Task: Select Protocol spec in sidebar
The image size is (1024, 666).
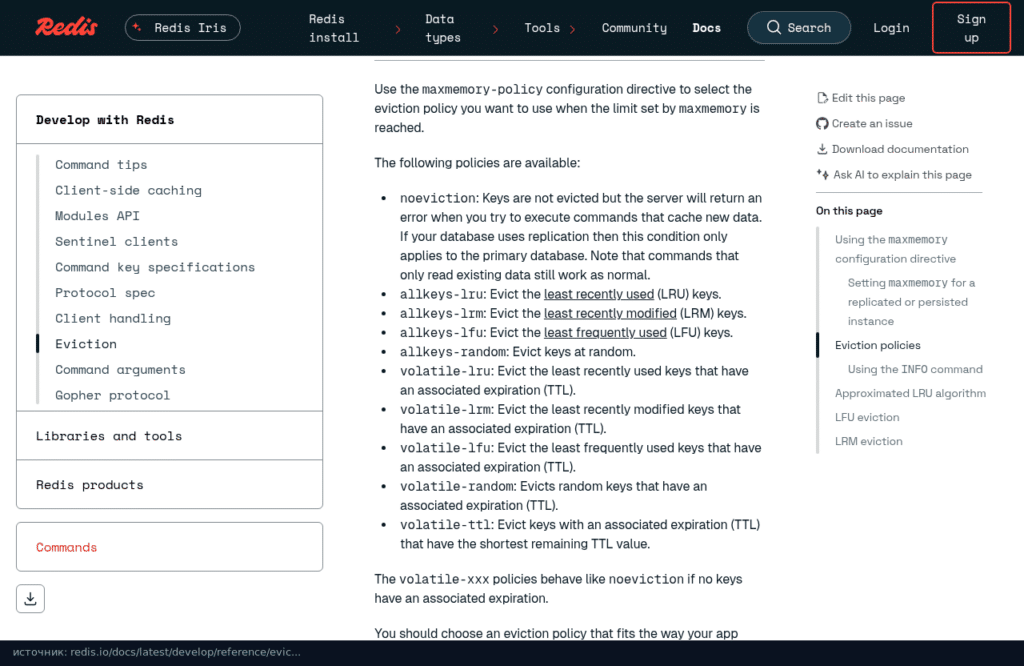Action: pos(105,293)
